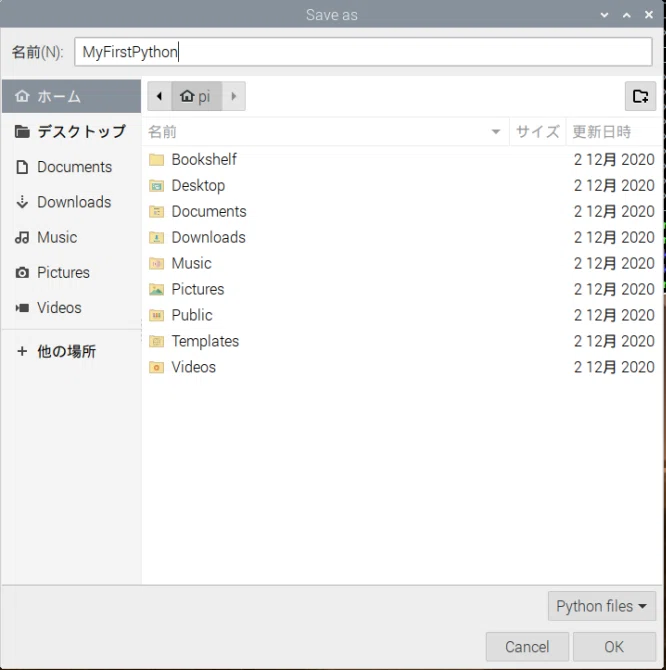
Task: Select the Templates folder name
Action: (x=205, y=341)
